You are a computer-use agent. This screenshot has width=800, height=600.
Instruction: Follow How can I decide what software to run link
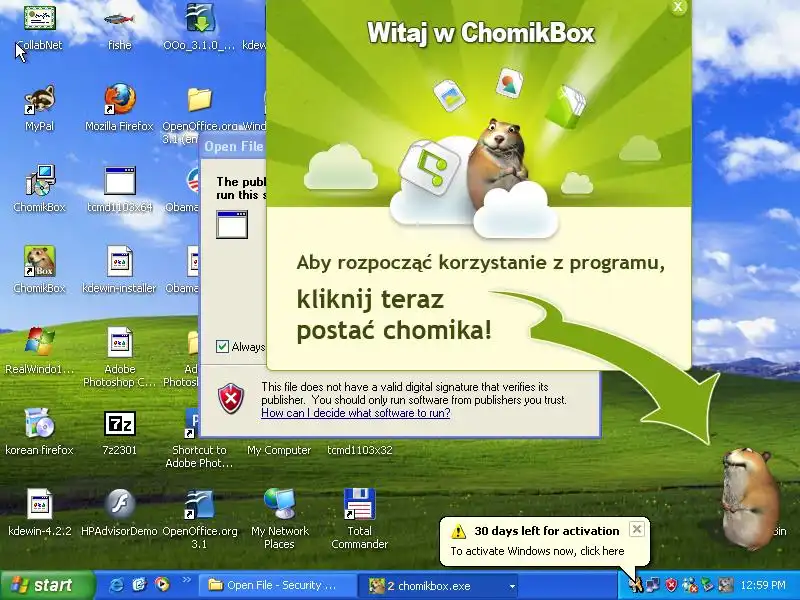tap(356, 413)
